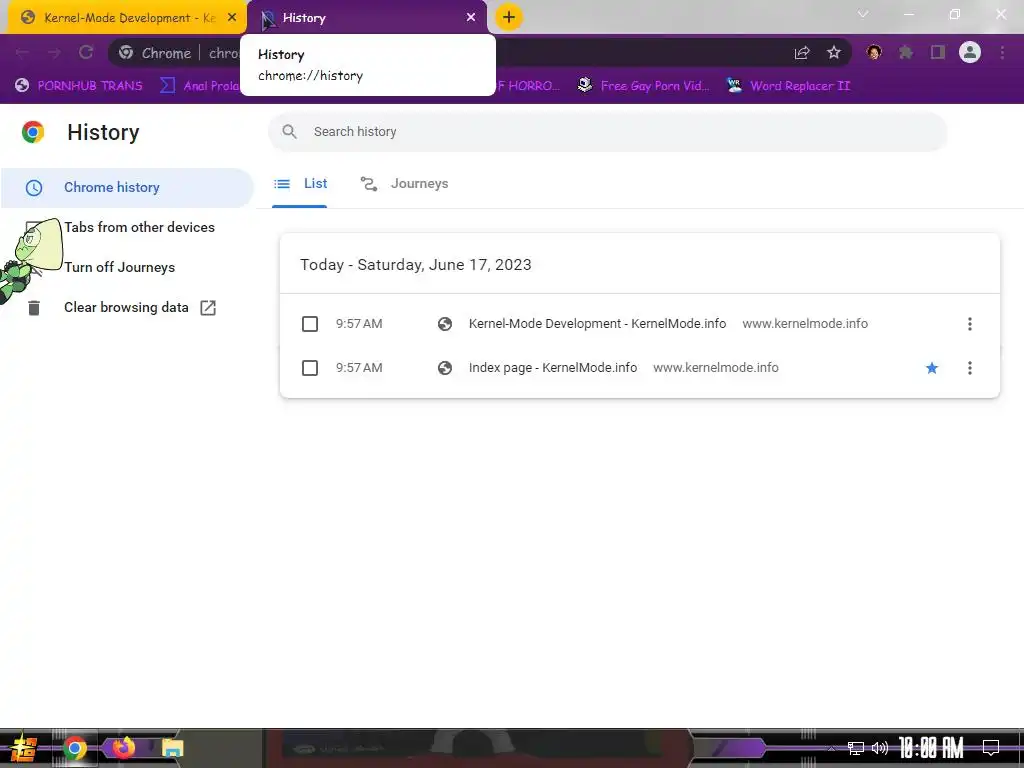Close the History tab
Viewport: 1024px width, 768px height.
click(471, 18)
